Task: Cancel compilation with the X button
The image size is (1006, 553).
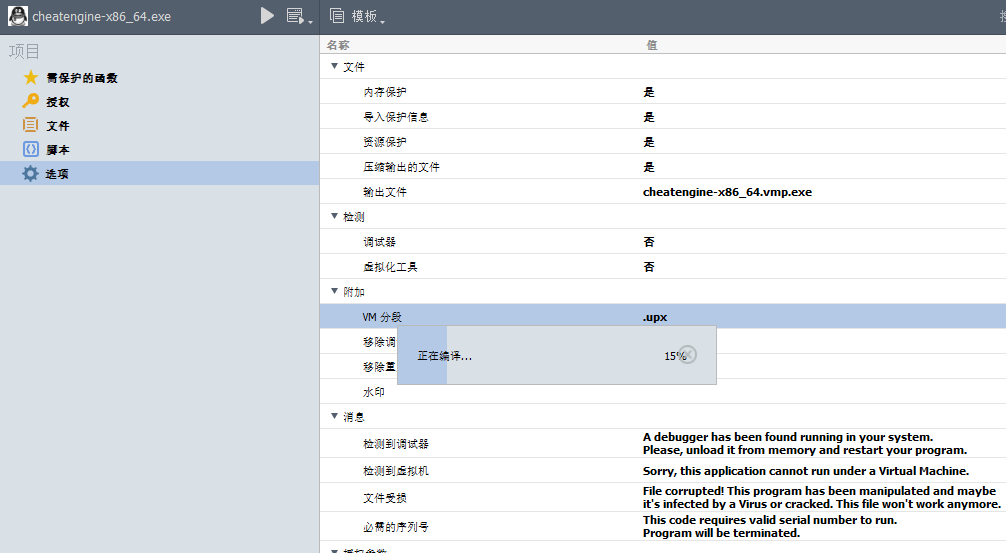Action: (688, 355)
